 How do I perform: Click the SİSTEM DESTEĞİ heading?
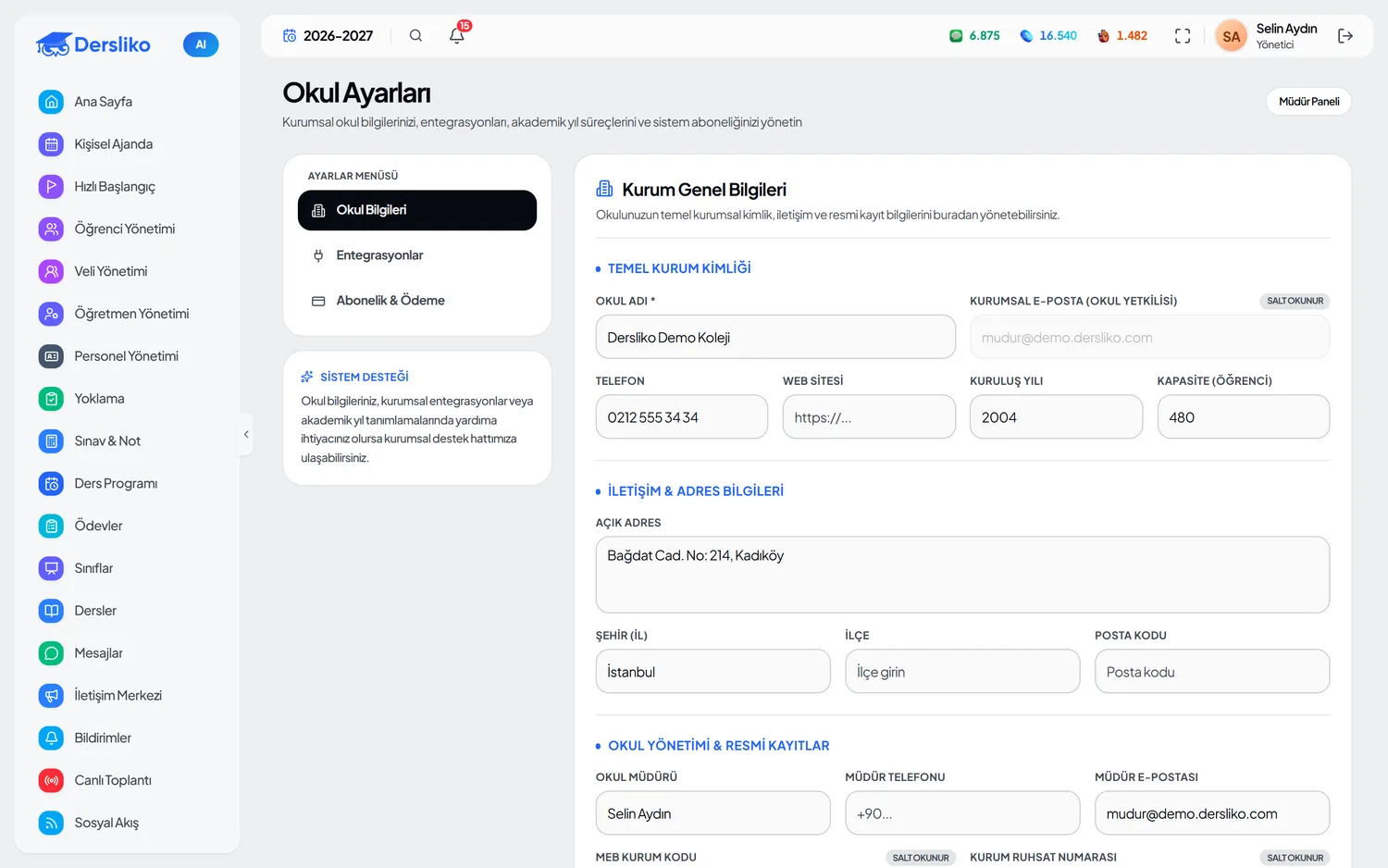pos(364,377)
